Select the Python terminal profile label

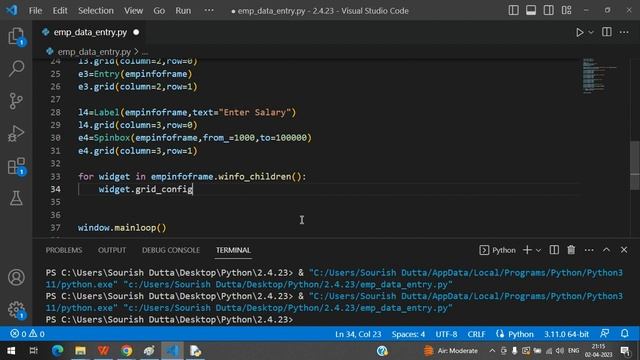498,250
